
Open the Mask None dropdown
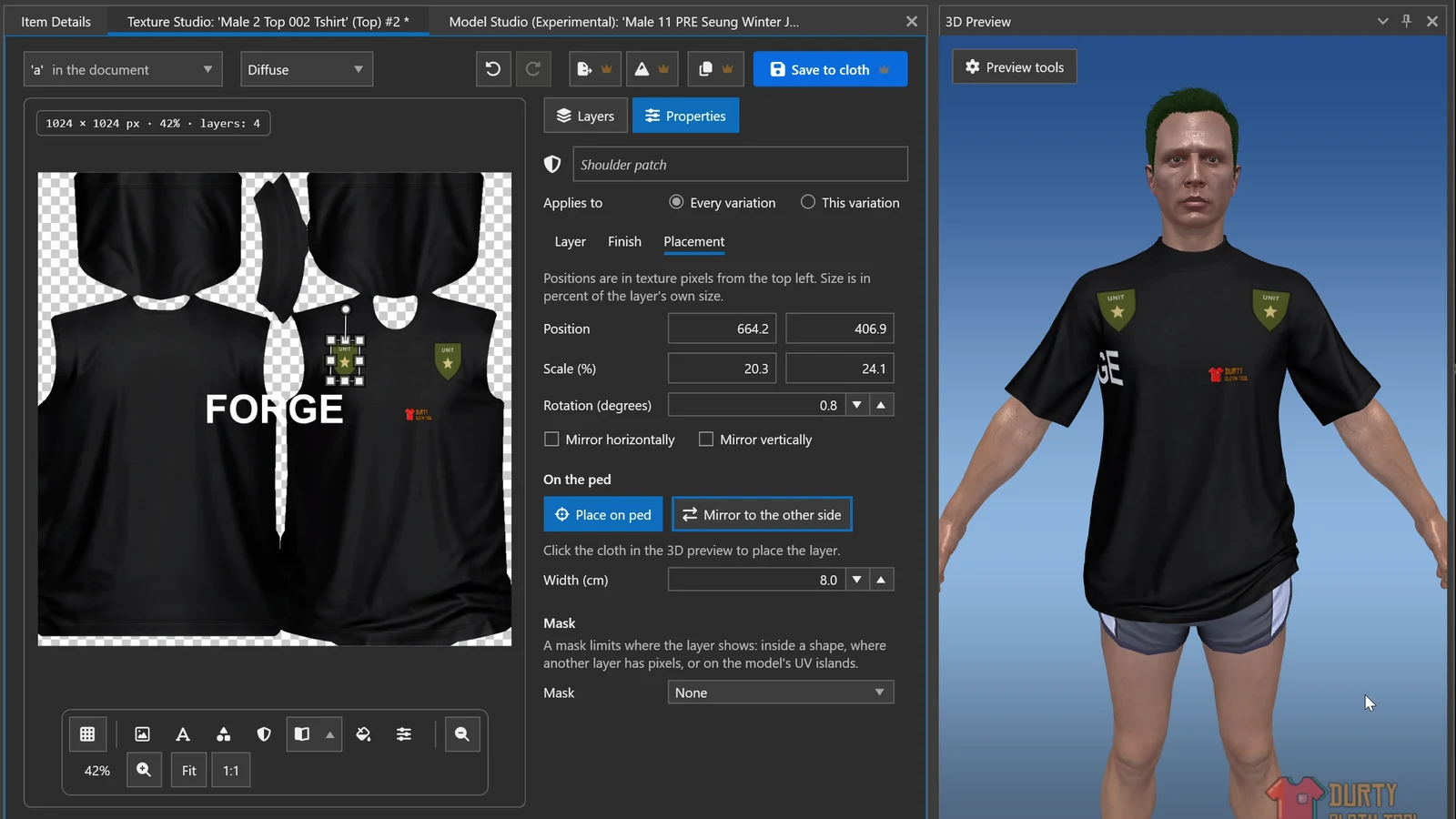click(781, 693)
